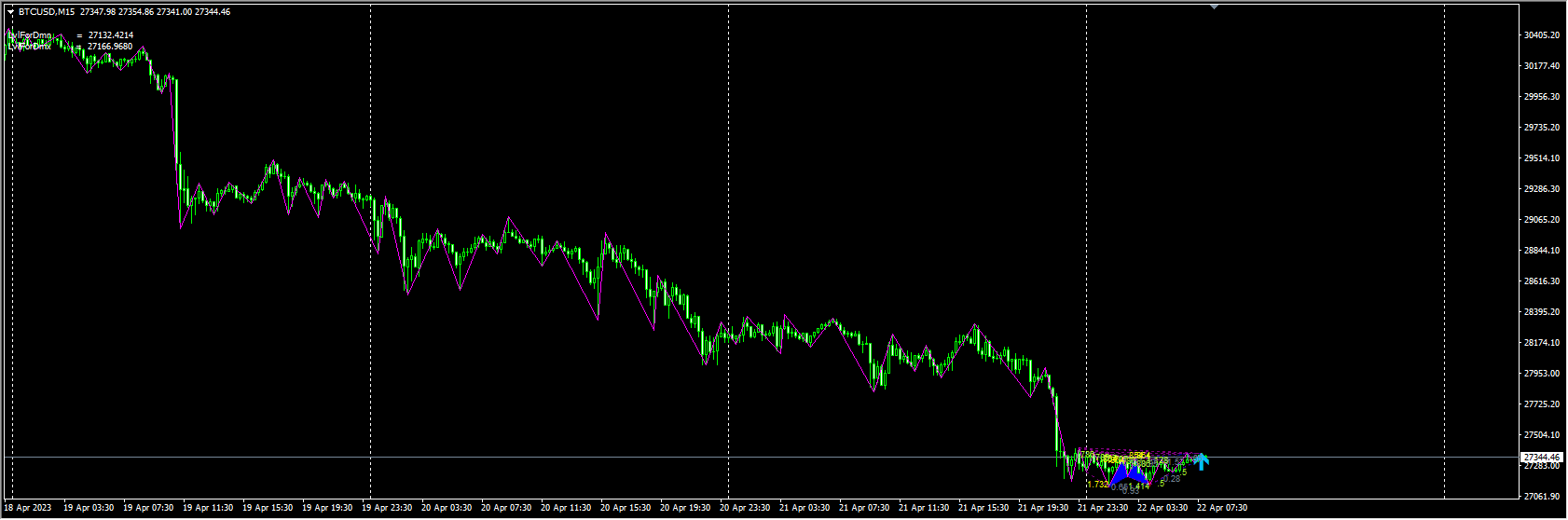Open the dropdown triangle beside BTCUSD,M15

point(10,12)
